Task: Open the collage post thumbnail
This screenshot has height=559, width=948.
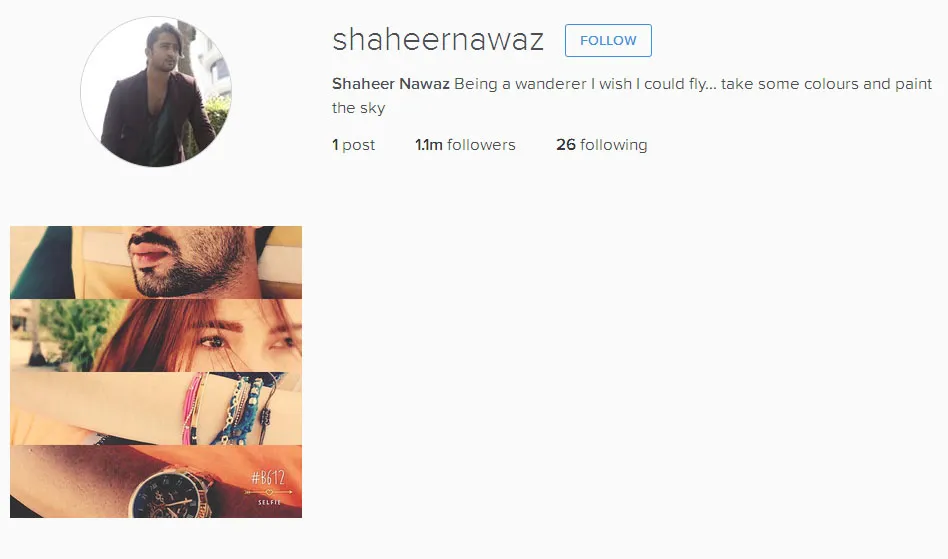Action: coord(156,372)
